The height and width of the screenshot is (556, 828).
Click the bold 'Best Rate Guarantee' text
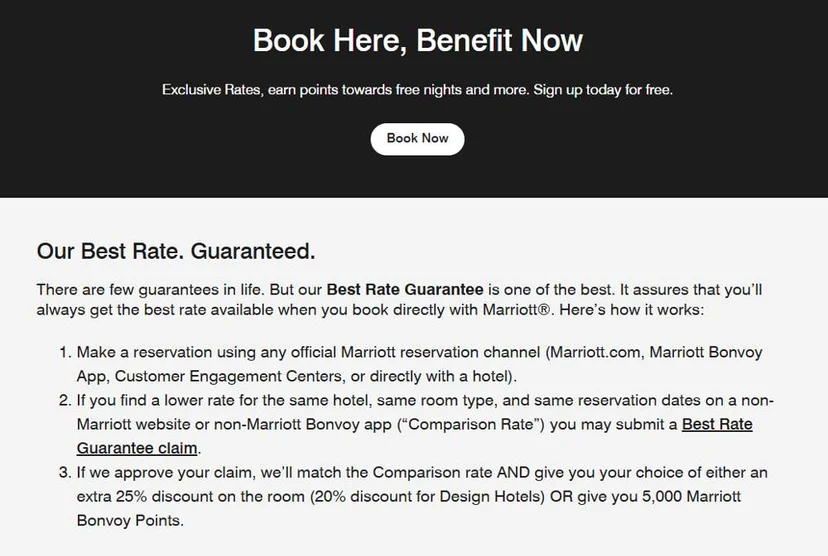point(405,289)
